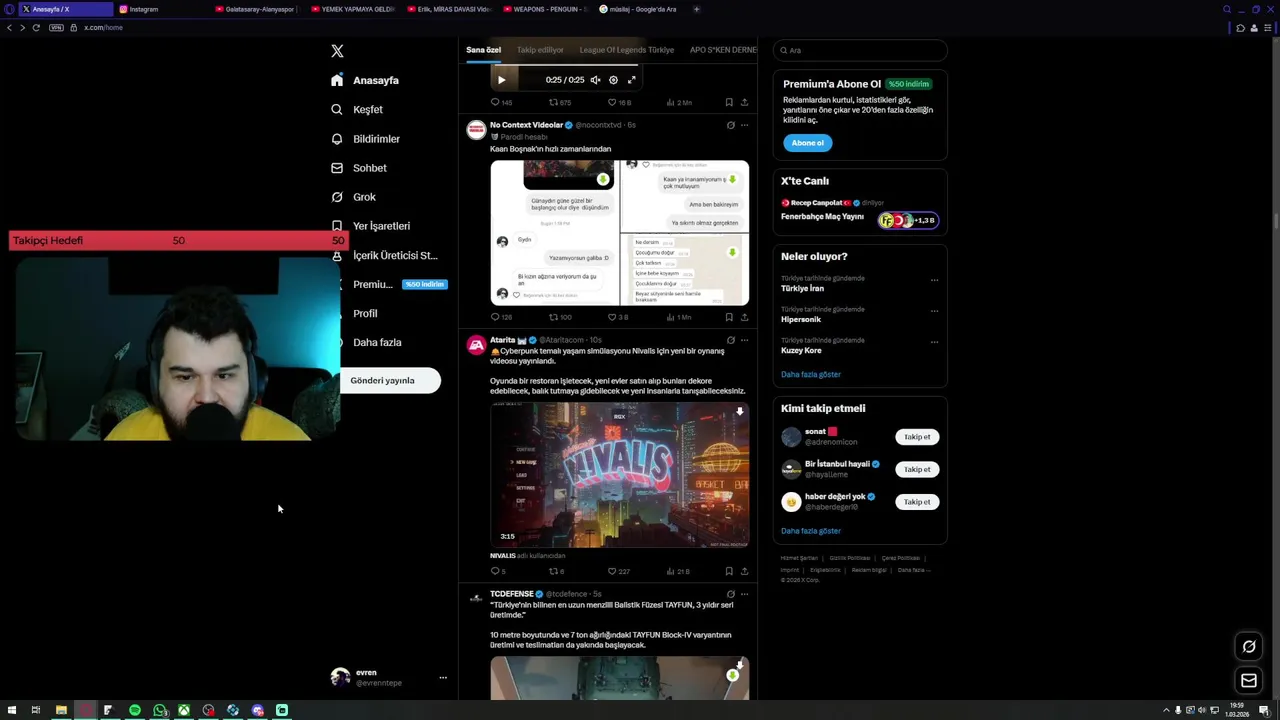The height and width of the screenshot is (720, 1280).
Task: Share the Atarita Nivalis post
Action: point(744,571)
